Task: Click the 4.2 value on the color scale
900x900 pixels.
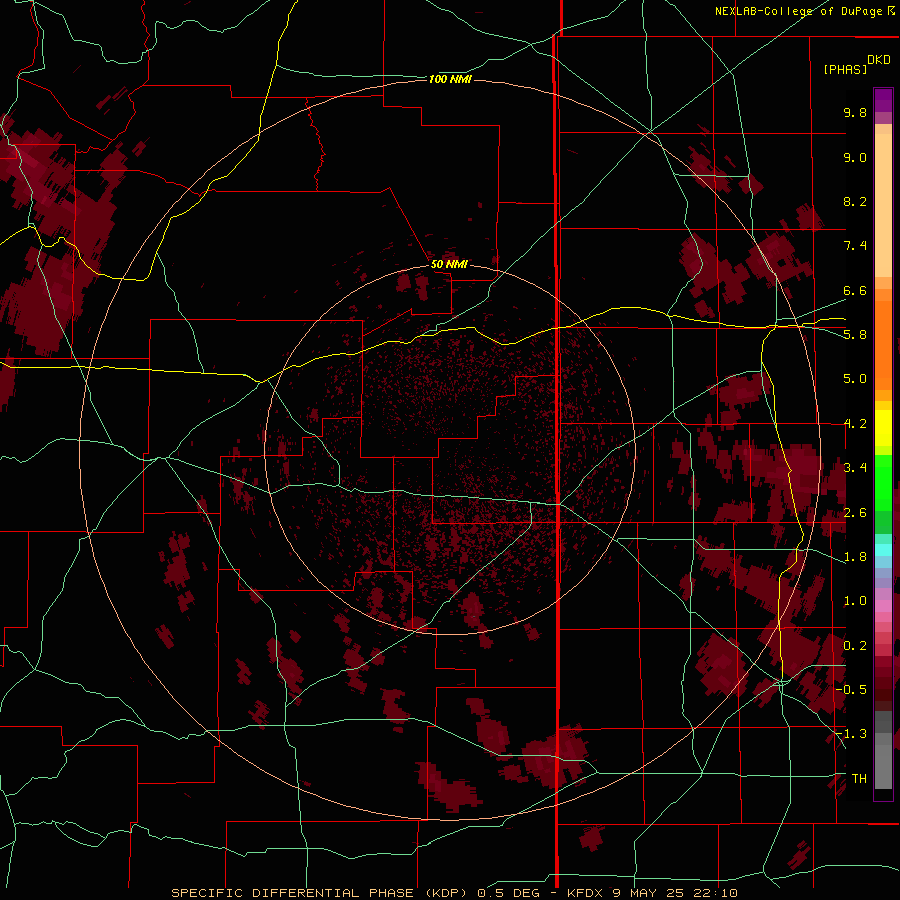Action: [x=855, y=424]
